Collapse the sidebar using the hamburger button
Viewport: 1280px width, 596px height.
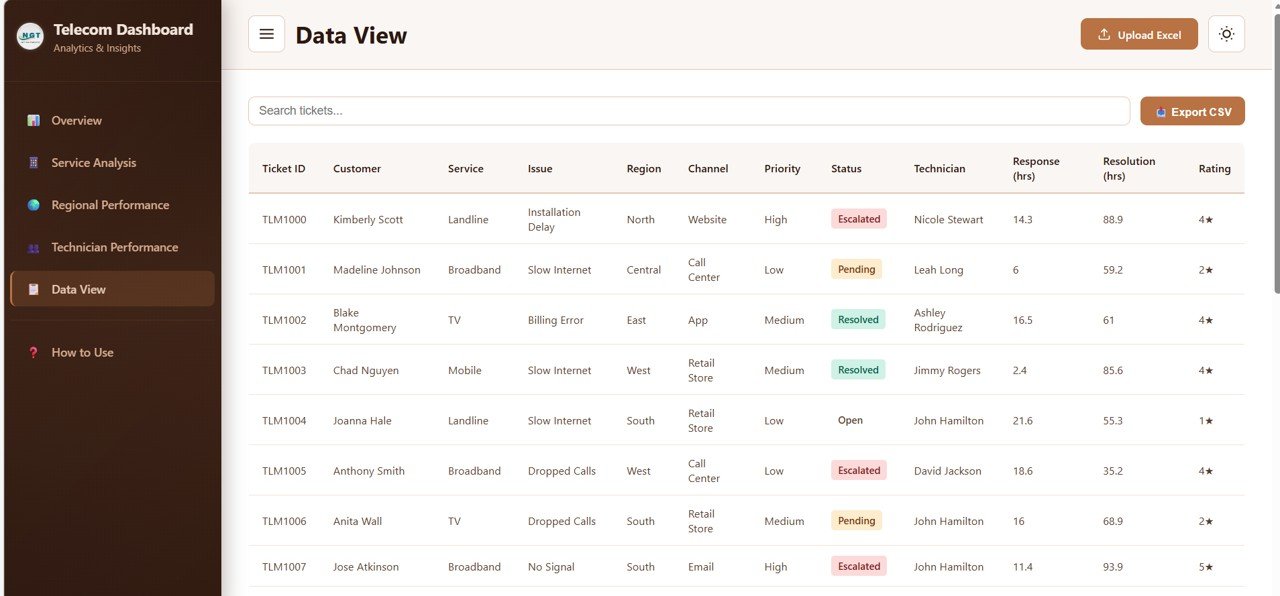tap(266, 33)
